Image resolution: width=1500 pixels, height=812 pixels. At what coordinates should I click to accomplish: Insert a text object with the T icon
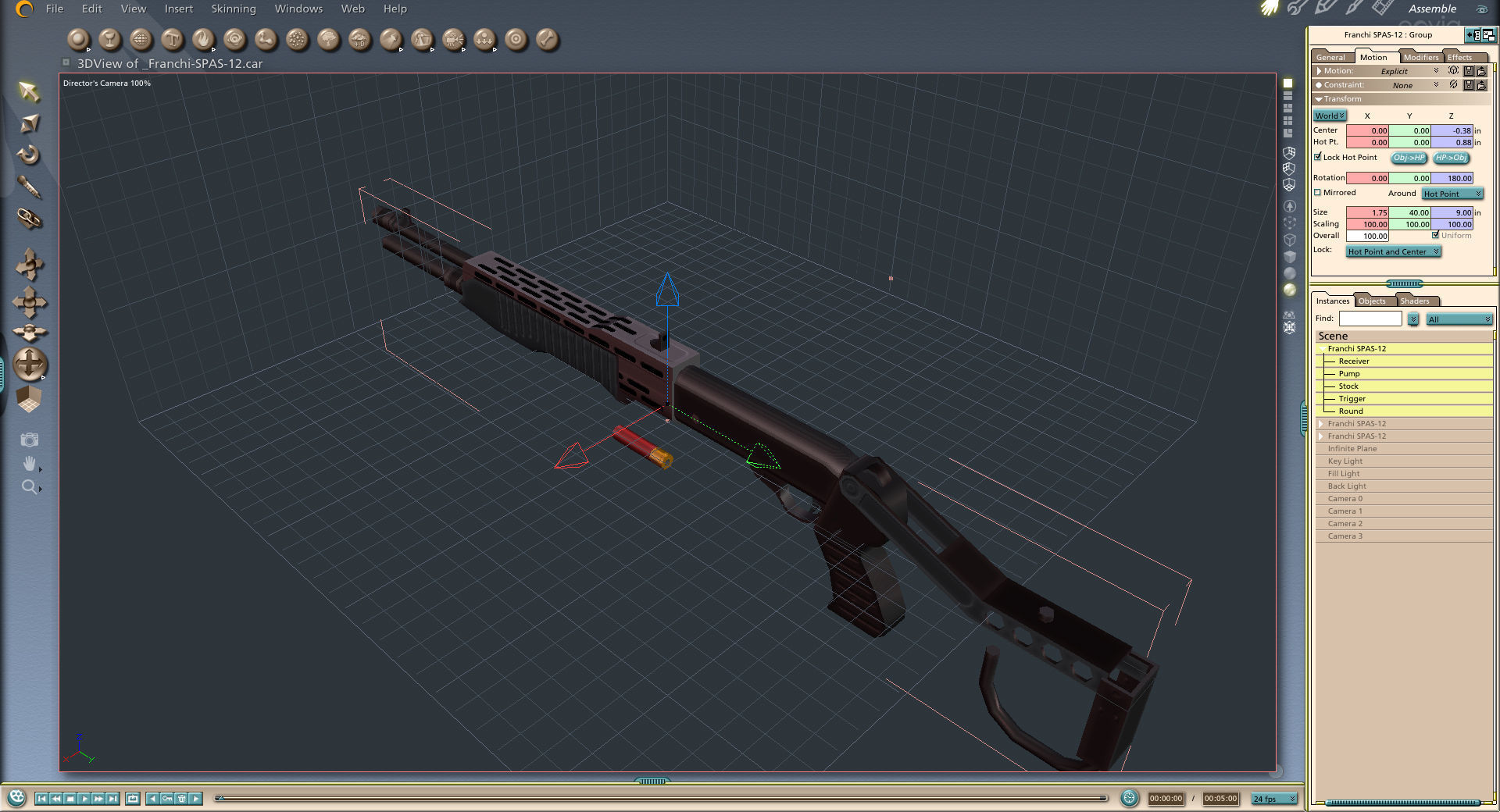(x=172, y=39)
